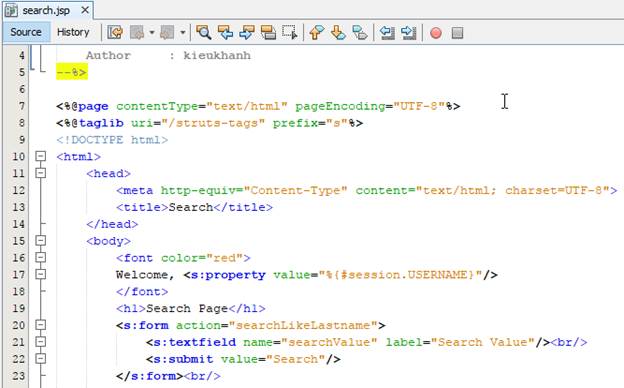
Task: Click the </s:form> closing tag
Action: click(150, 376)
